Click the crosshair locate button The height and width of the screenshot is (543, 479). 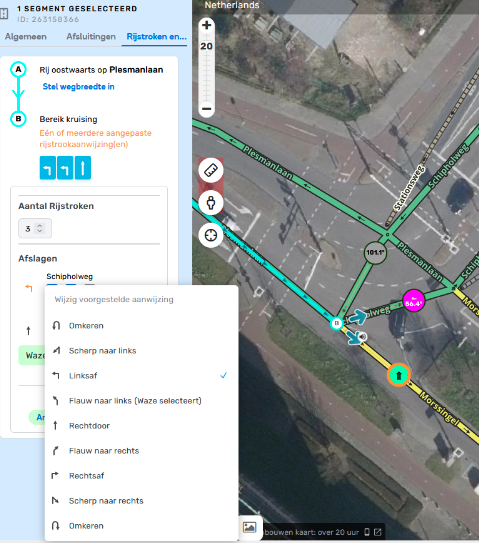coord(211,235)
